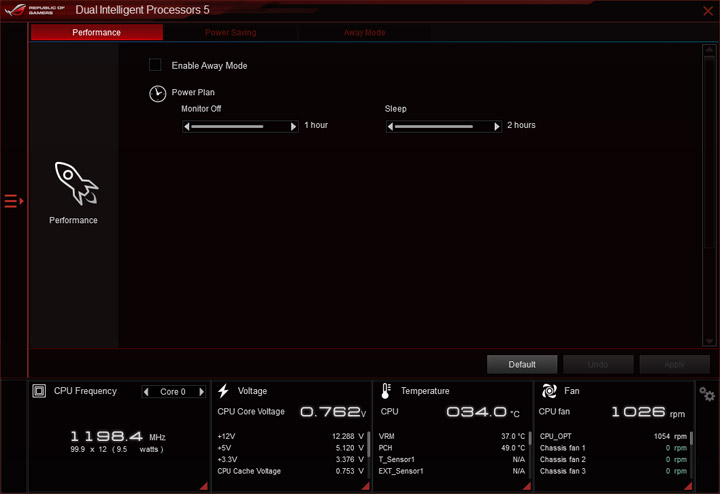The height and width of the screenshot is (494, 720).
Task: Expand the Voltage panel corner triangle
Action: pyautogui.click(x=366, y=486)
